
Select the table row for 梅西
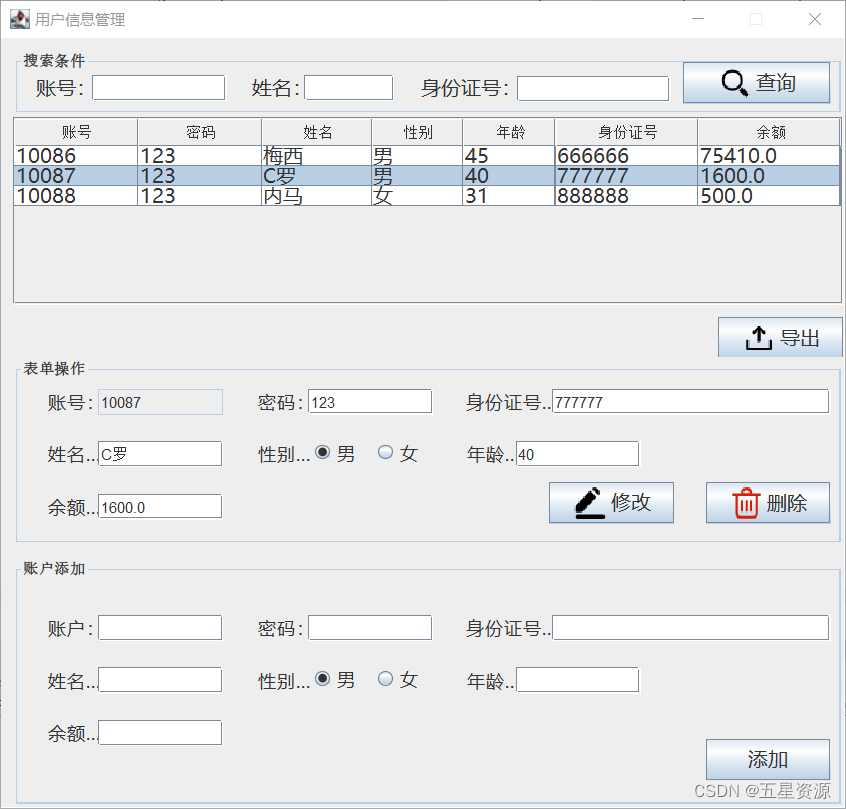coord(300,155)
